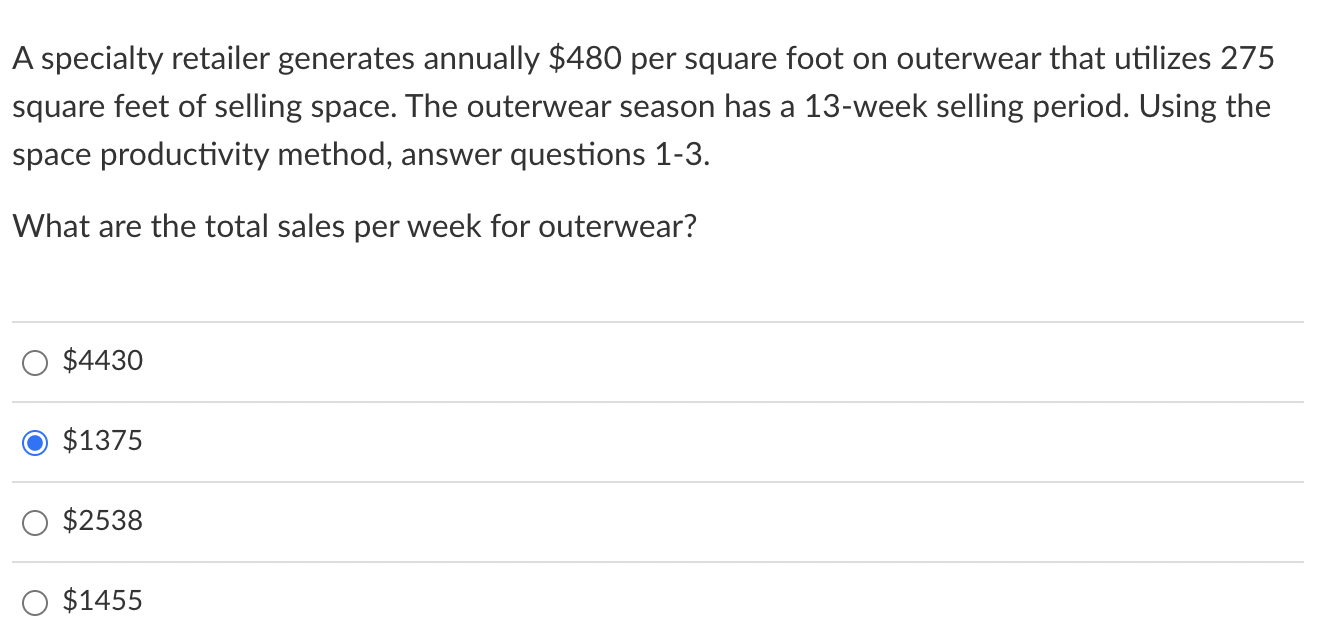This screenshot has width=1318, height=642.
Task: Select the $2538 radio button
Action: [35, 522]
